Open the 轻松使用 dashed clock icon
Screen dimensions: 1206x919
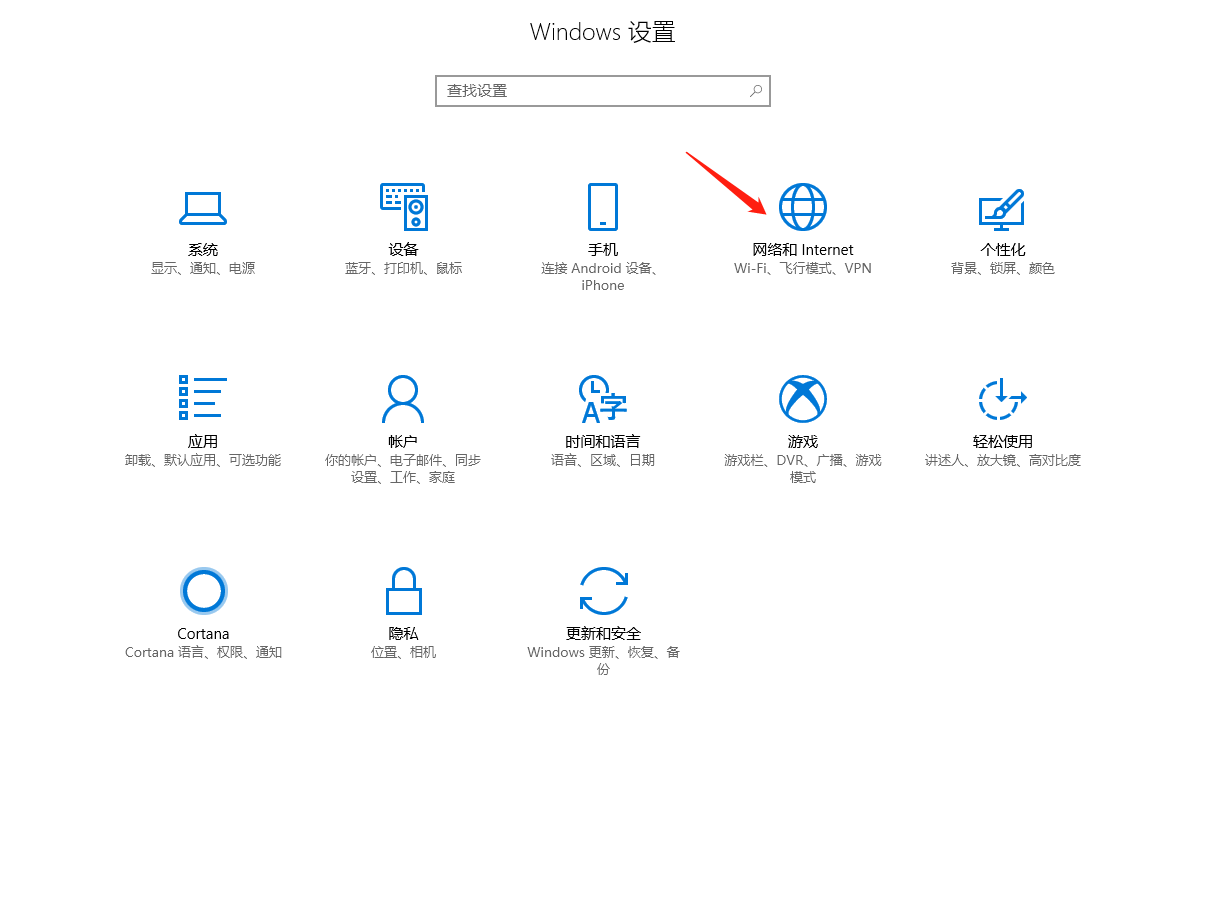point(1002,399)
